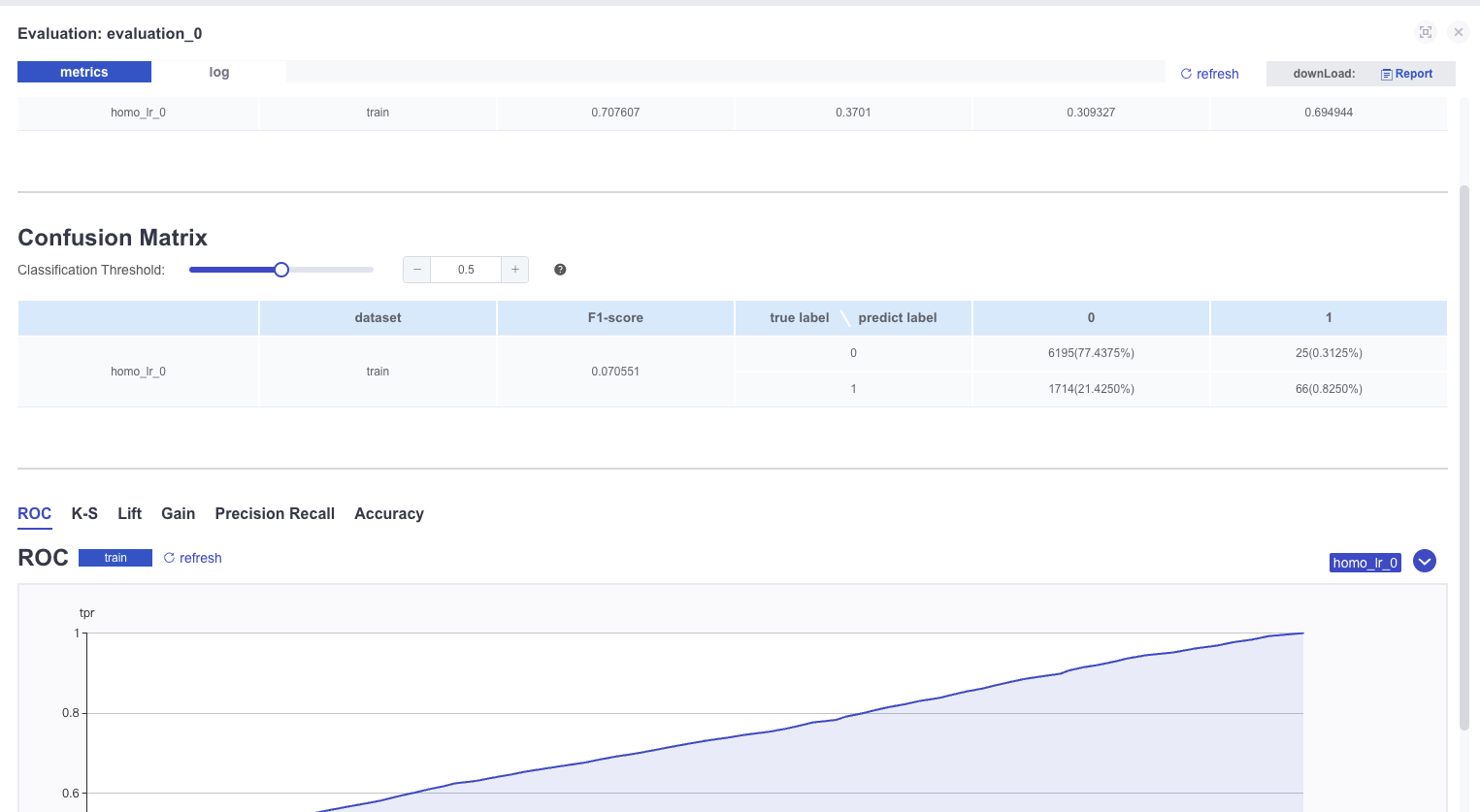Click the classification threshold value field
Viewport: 1480px width, 812px height.
point(466,270)
